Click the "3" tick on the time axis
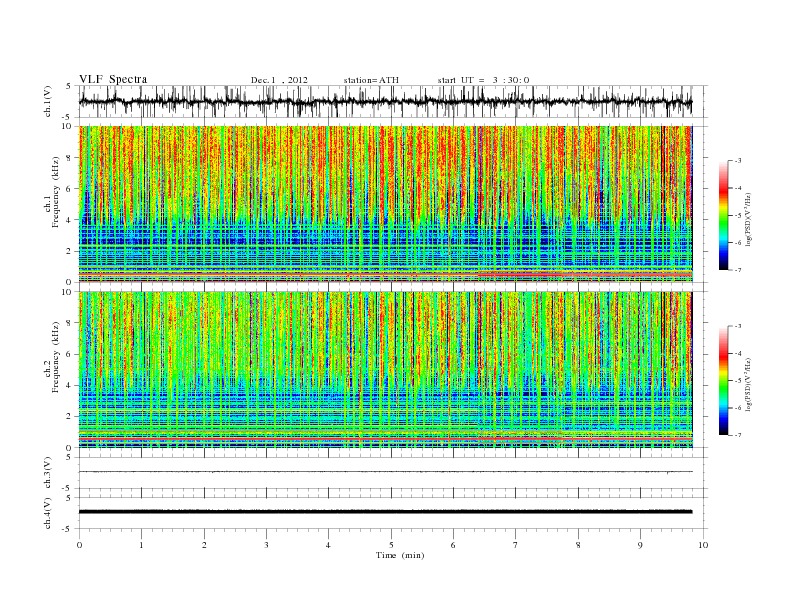 click(266, 545)
